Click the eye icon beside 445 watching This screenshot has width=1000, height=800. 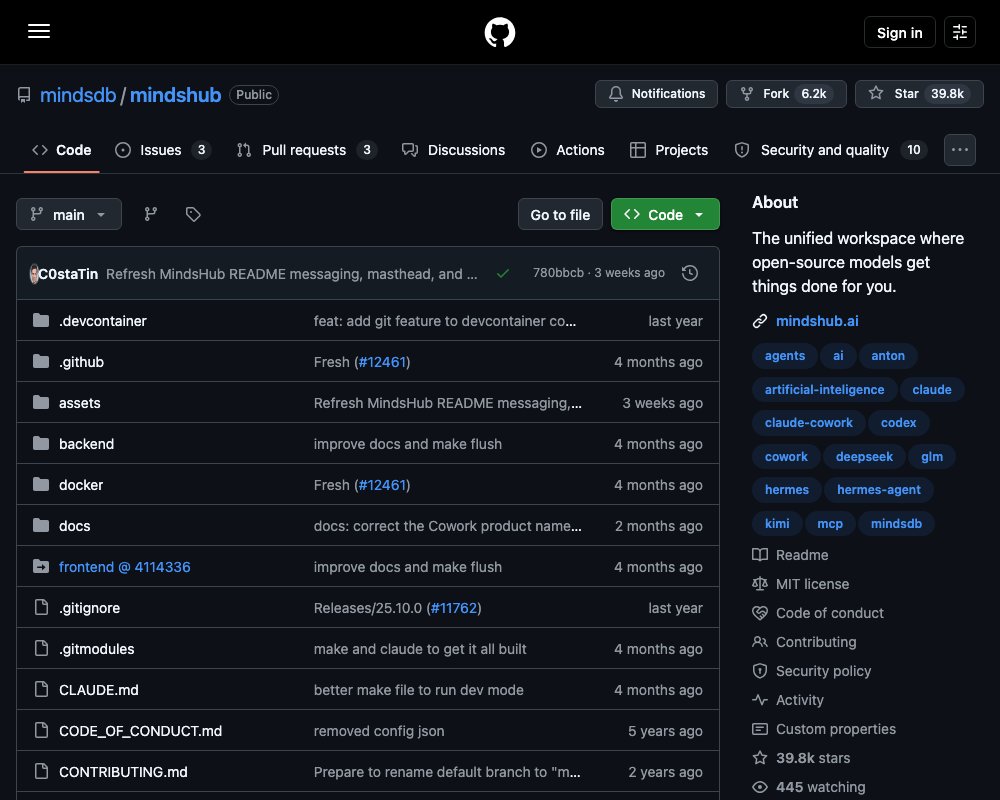click(760, 787)
